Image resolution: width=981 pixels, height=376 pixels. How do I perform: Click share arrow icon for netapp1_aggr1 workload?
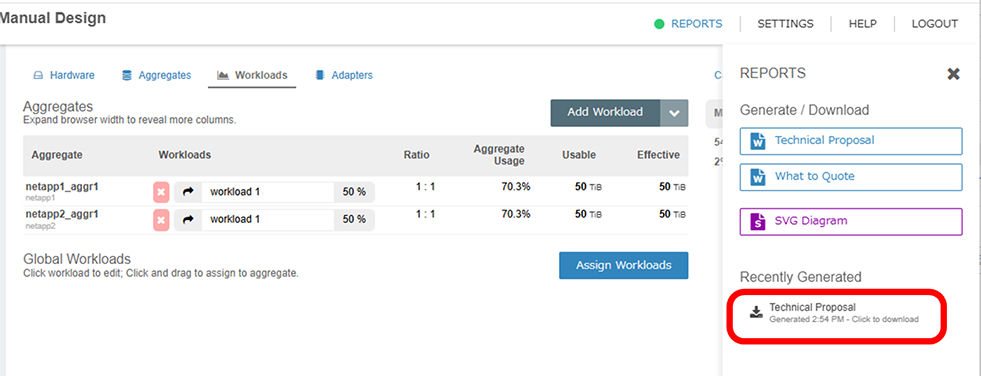coord(188,192)
